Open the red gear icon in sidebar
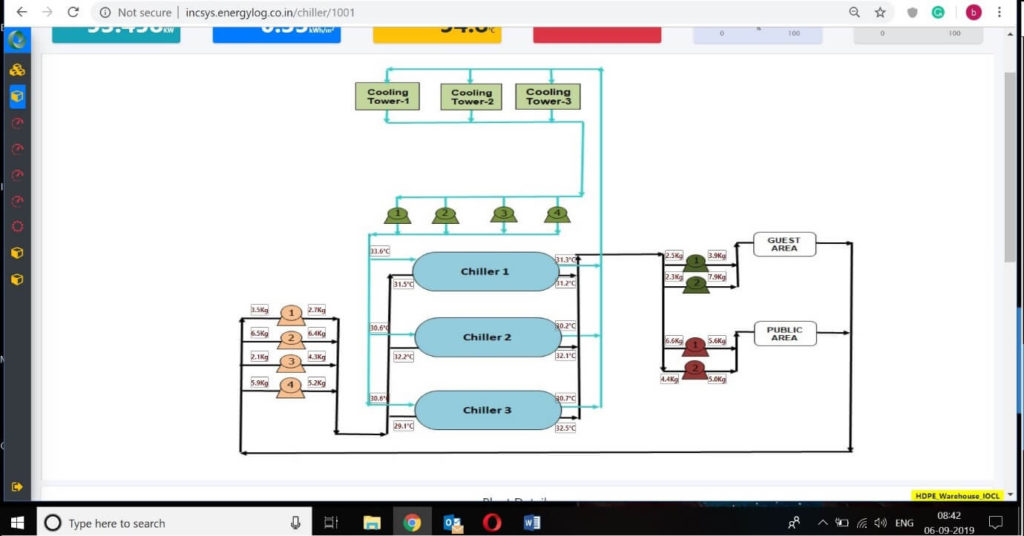Screen dimensions: 1024x536 tap(17, 226)
